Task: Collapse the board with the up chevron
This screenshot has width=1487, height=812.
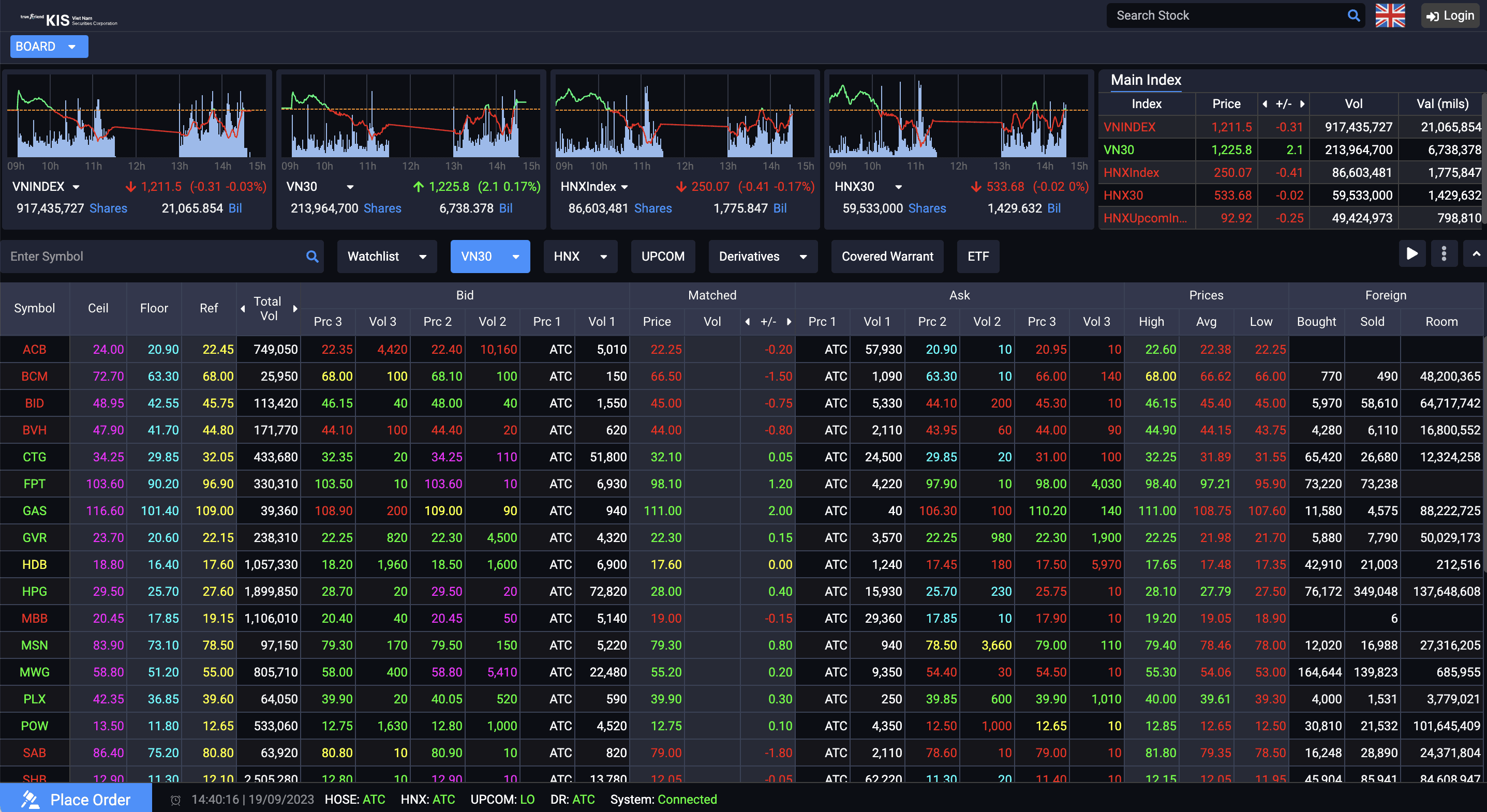Action: (1476, 254)
